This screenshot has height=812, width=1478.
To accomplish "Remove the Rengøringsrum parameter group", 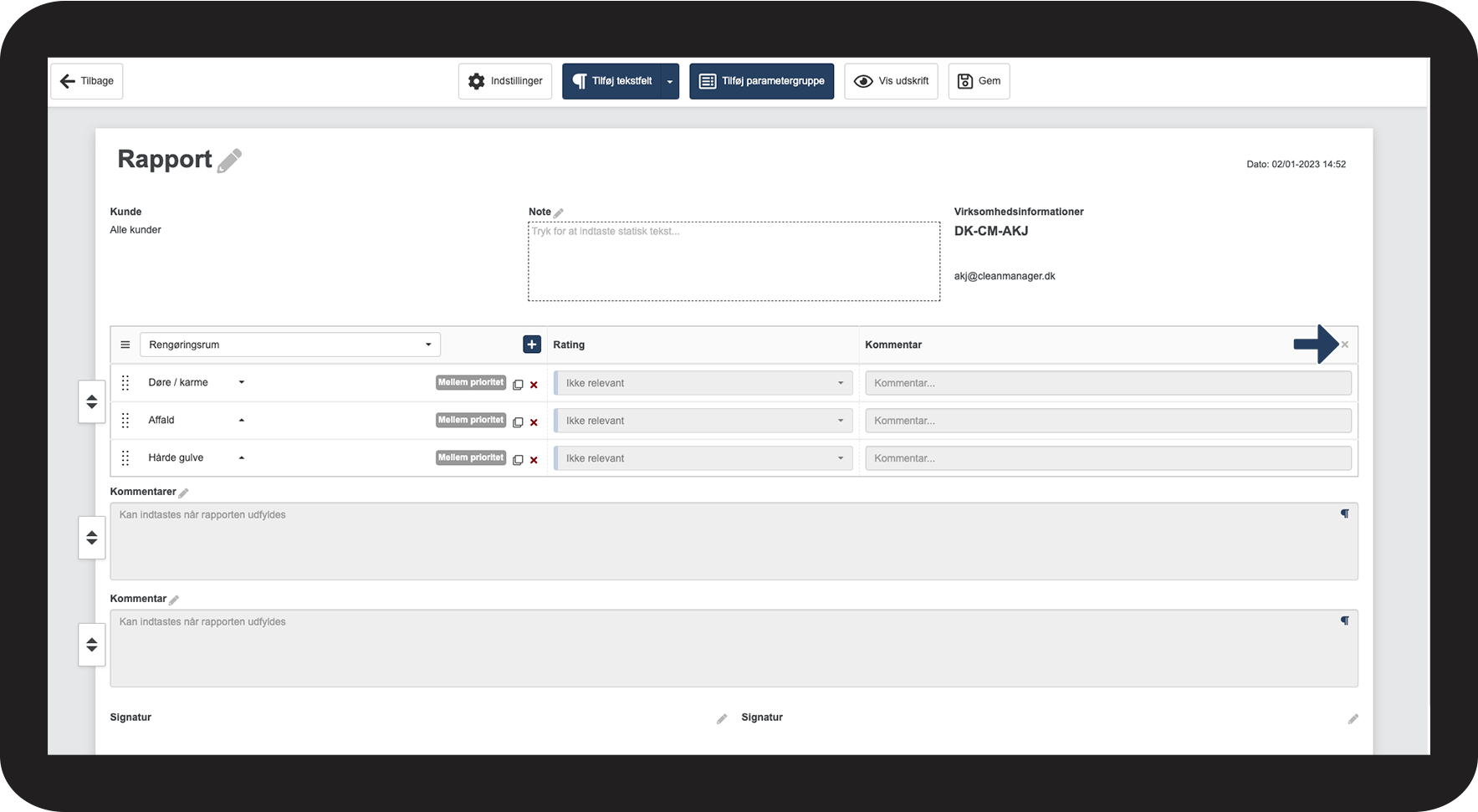I will [x=1344, y=345].
